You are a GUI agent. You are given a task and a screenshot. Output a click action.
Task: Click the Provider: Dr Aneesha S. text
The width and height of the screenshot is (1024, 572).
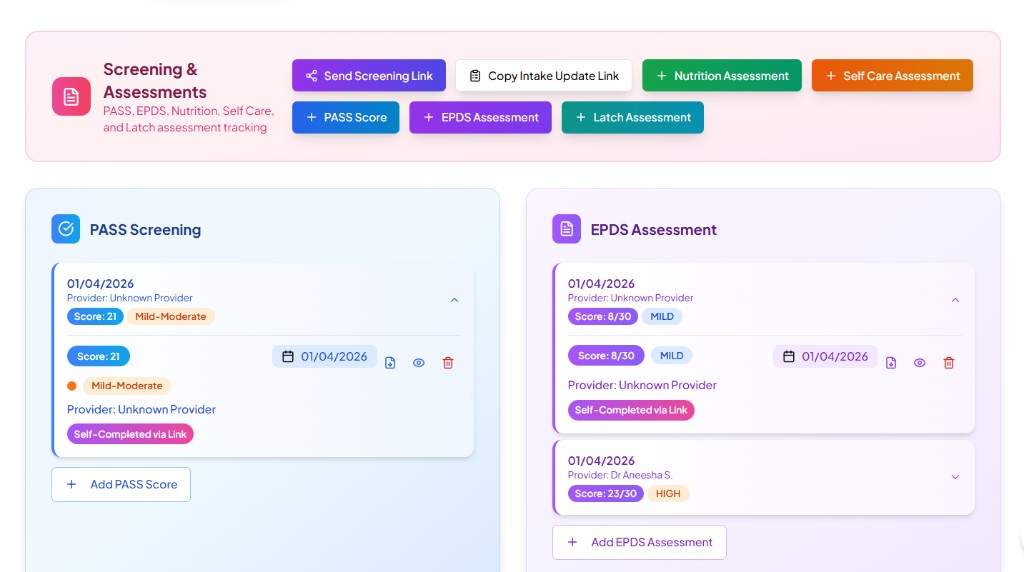pos(620,475)
